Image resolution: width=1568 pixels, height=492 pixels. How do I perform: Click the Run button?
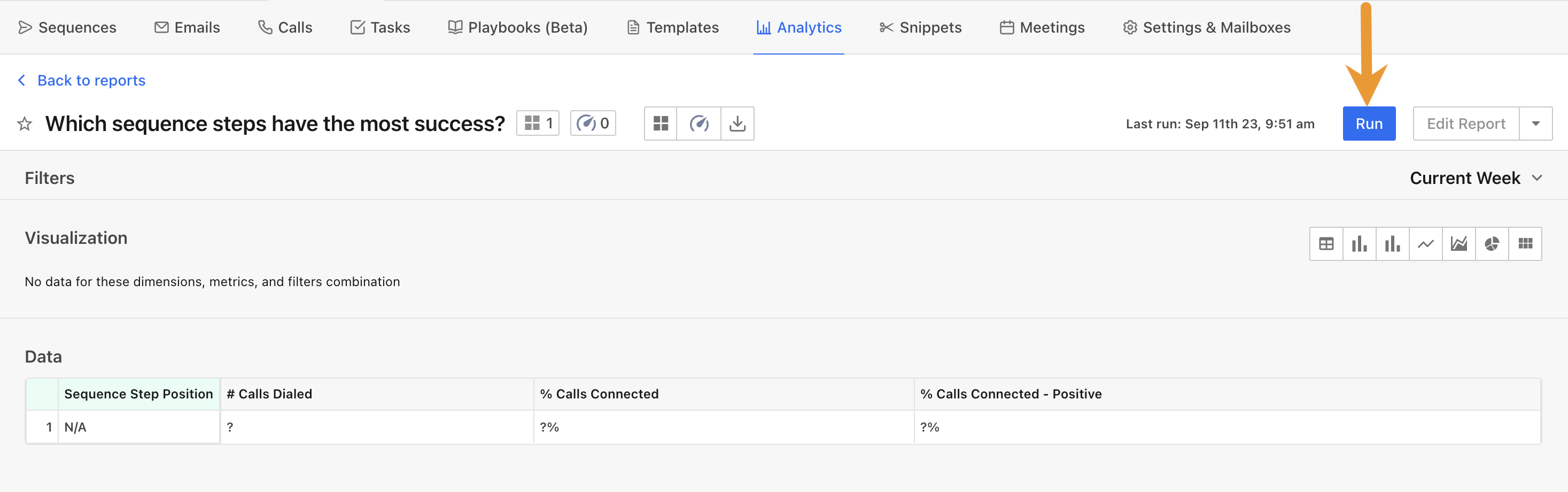1369,123
